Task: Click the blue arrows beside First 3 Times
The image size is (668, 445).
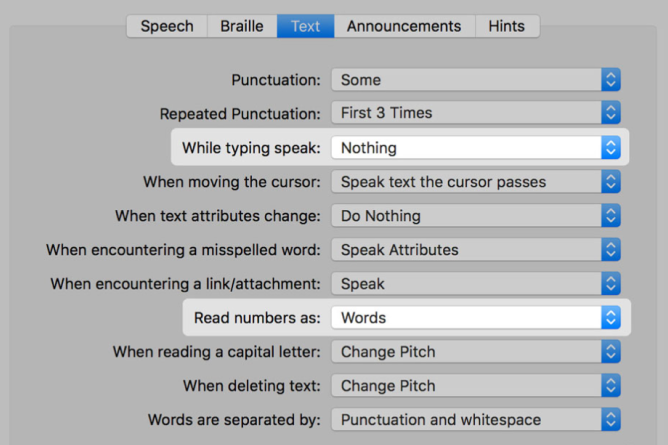Action: coord(611,114)
